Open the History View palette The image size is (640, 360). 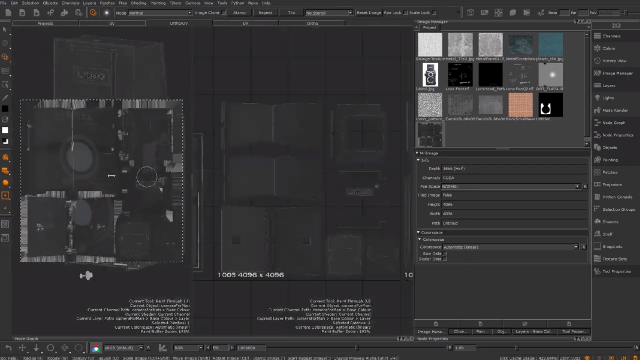pos(614,60)
